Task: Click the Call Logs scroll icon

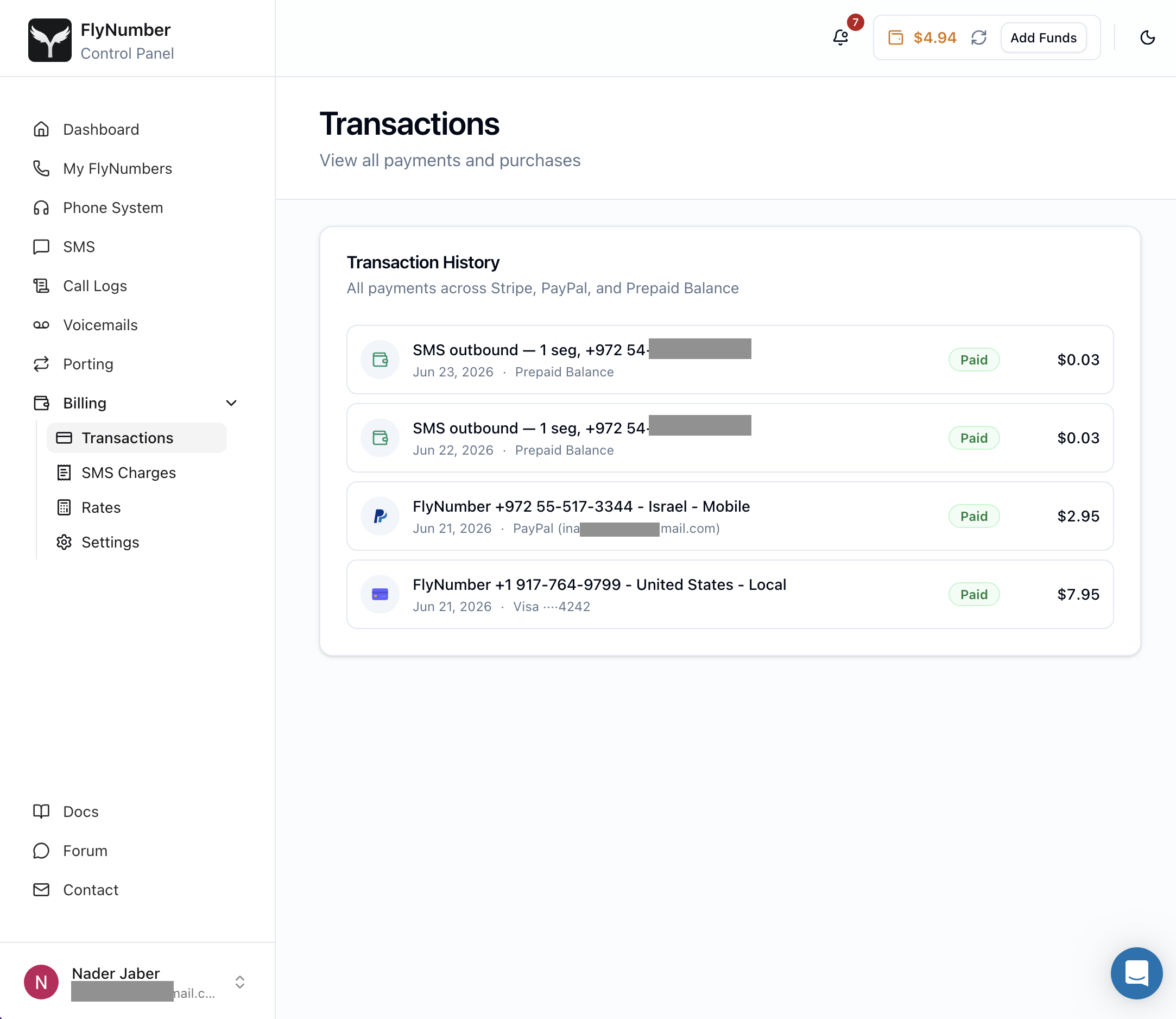Action: (41, 286)
